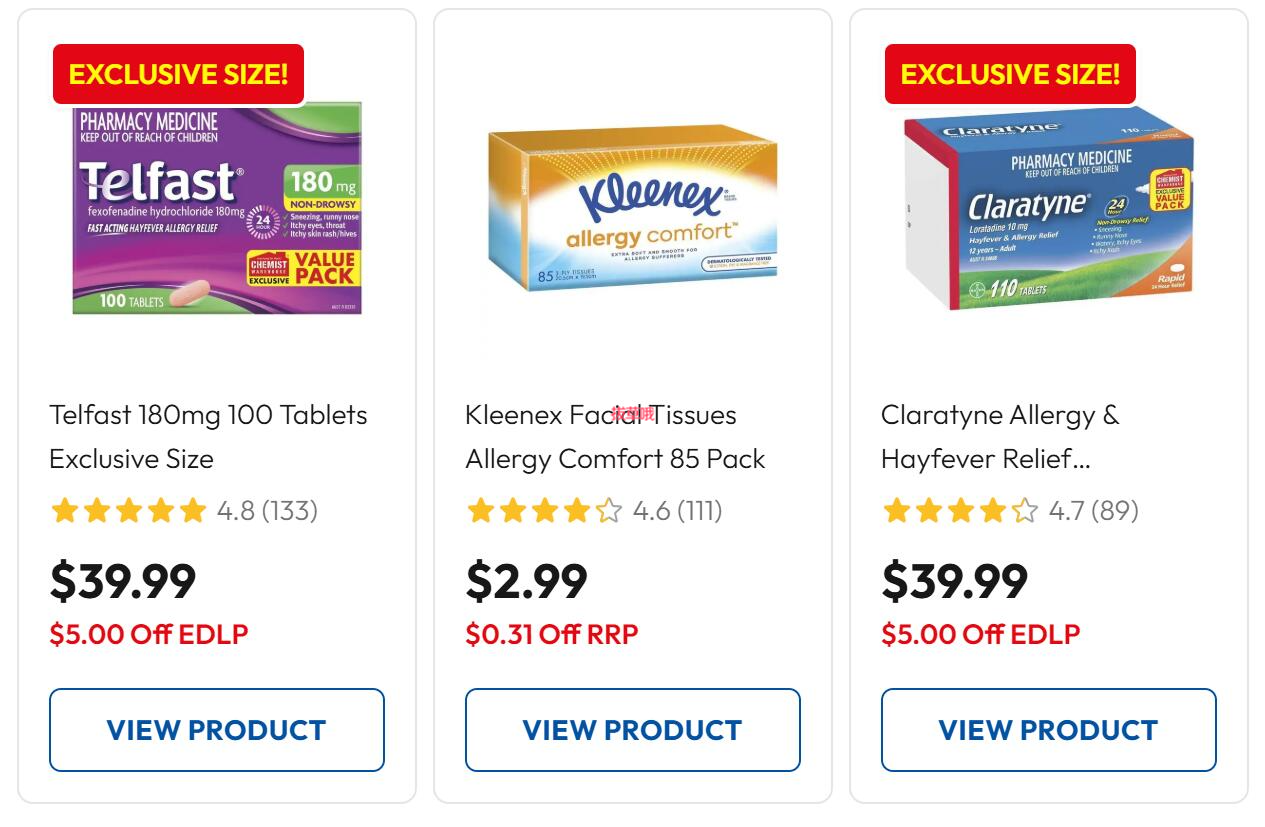Click the Exclusive Size badge on Telfast
This screenshot has width=1265, height=827.
pyautogui.click(x=178, y=74)
